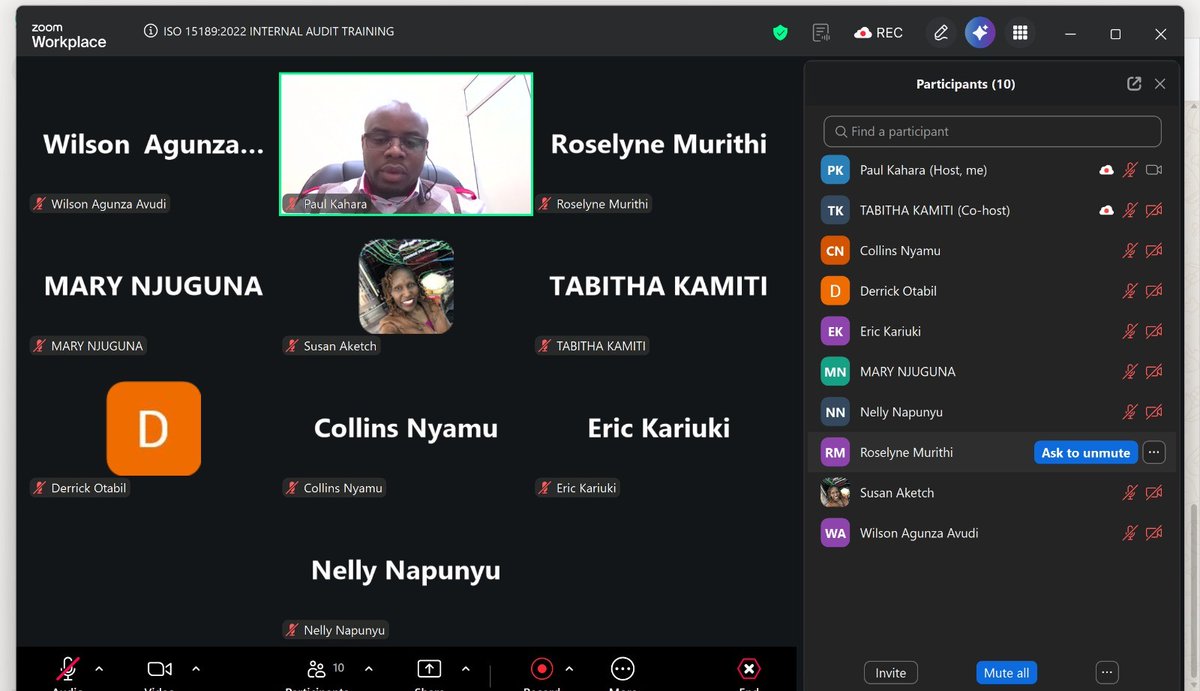The height and width of the screenshot is (691, 1200).
Task: View meeting info via green shield icon
Action: coord(780,33)
